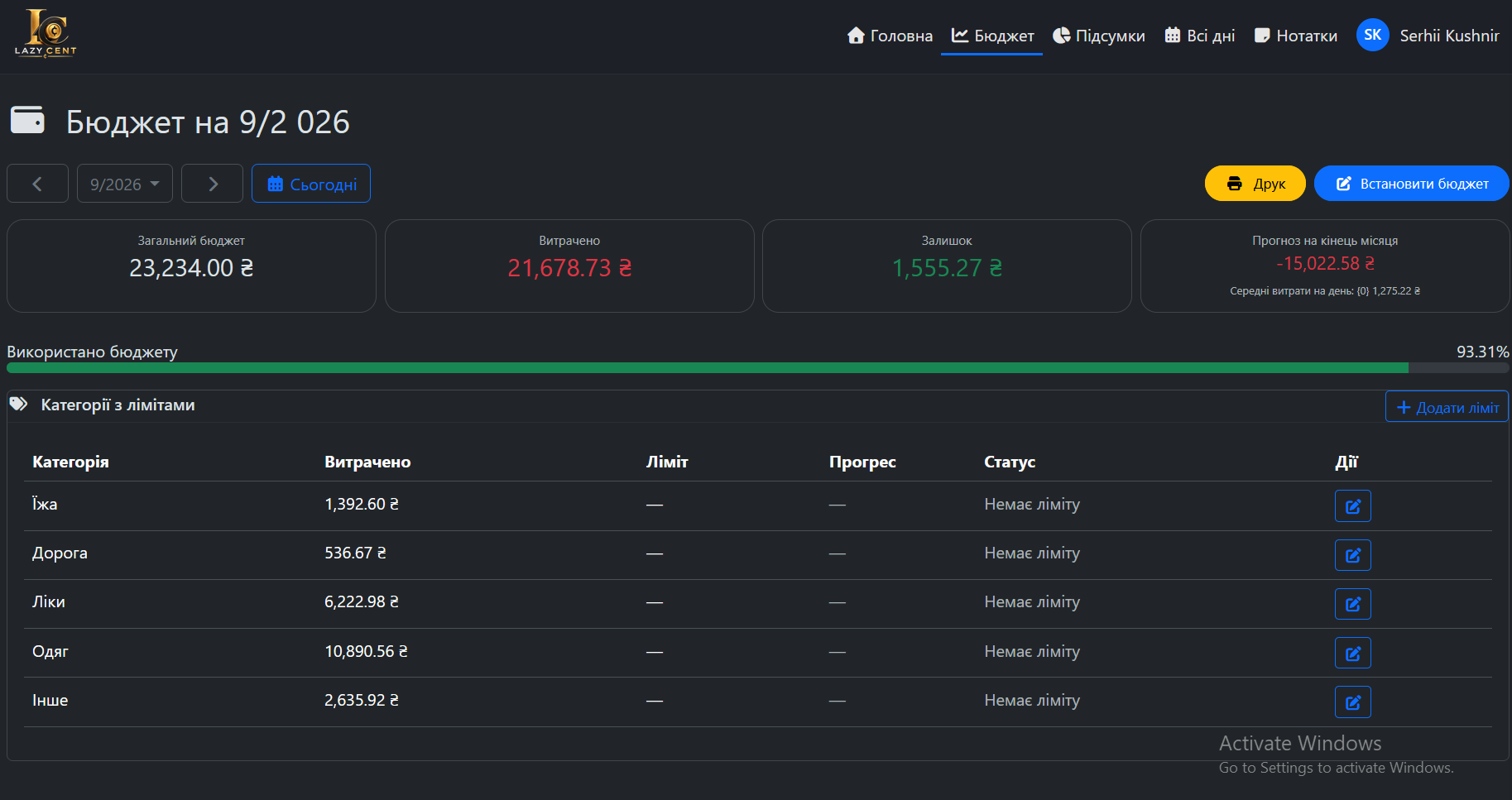The height and width of the screenshot is (800, 1512).
Task: Click the Залишок amount 1,555.27 ₴
Action: [x=947, y=268]
